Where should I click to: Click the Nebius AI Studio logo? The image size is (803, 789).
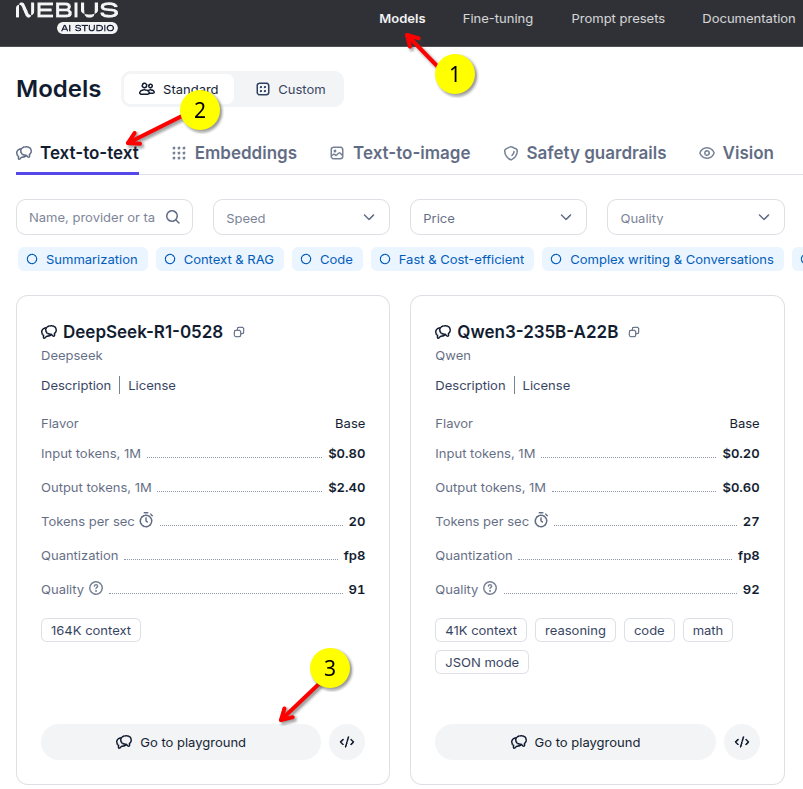click(67, 17)
